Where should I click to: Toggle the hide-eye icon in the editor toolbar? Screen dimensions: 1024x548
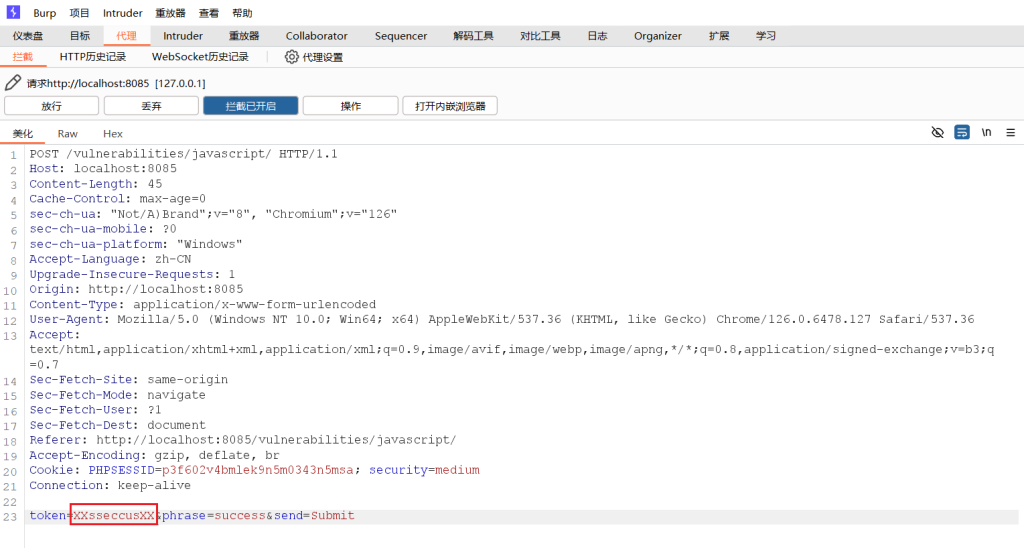click(937, 132)
